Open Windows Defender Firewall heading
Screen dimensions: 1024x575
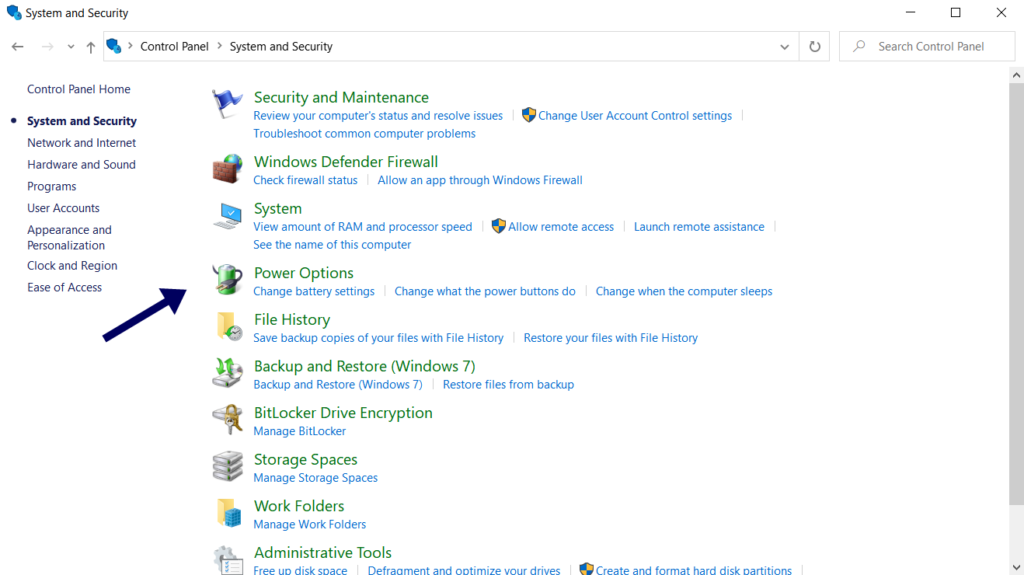(x=345, y=161)
